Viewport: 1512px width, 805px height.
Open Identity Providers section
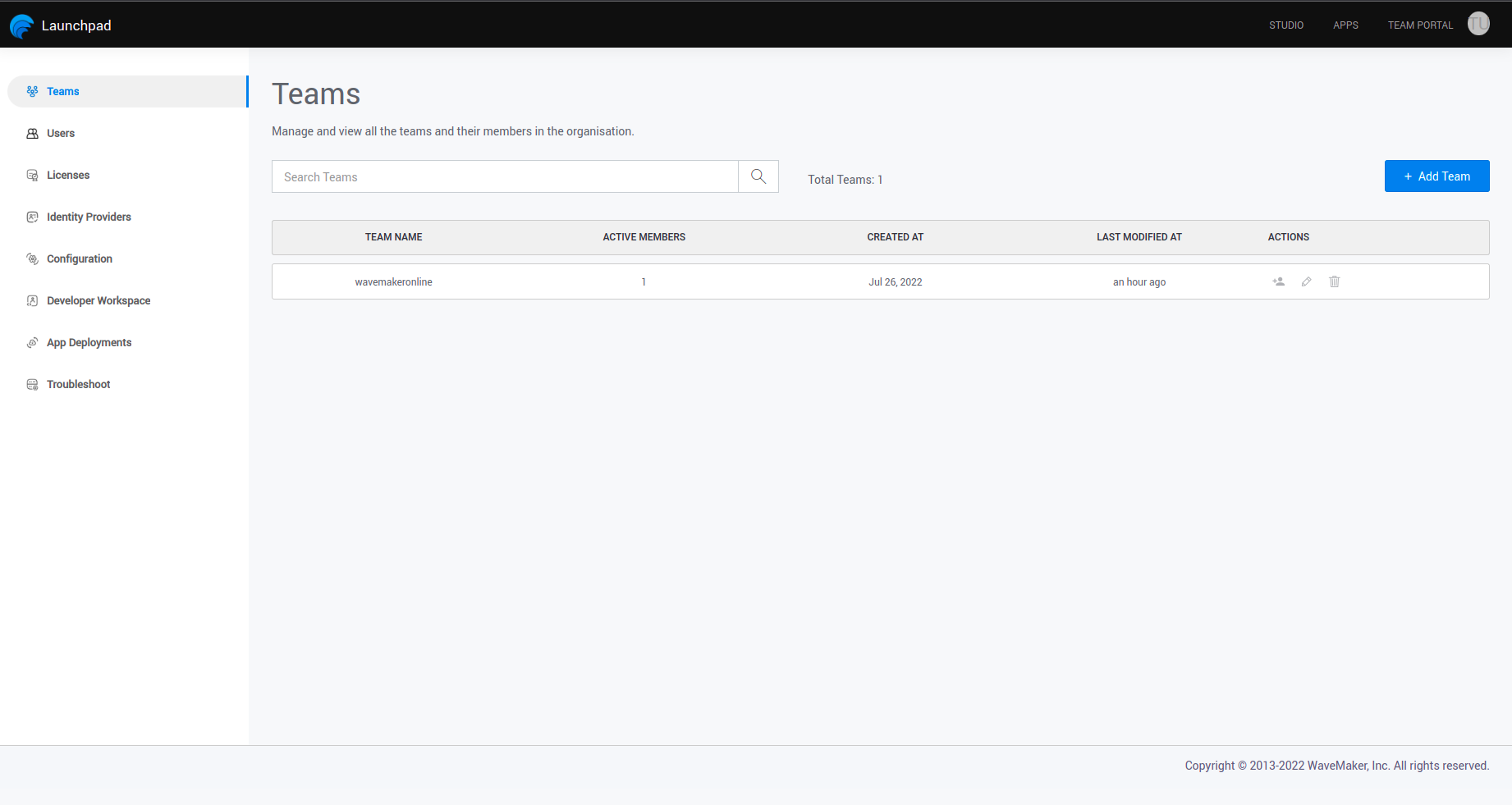pyautogui.click(x=89, y=217)
